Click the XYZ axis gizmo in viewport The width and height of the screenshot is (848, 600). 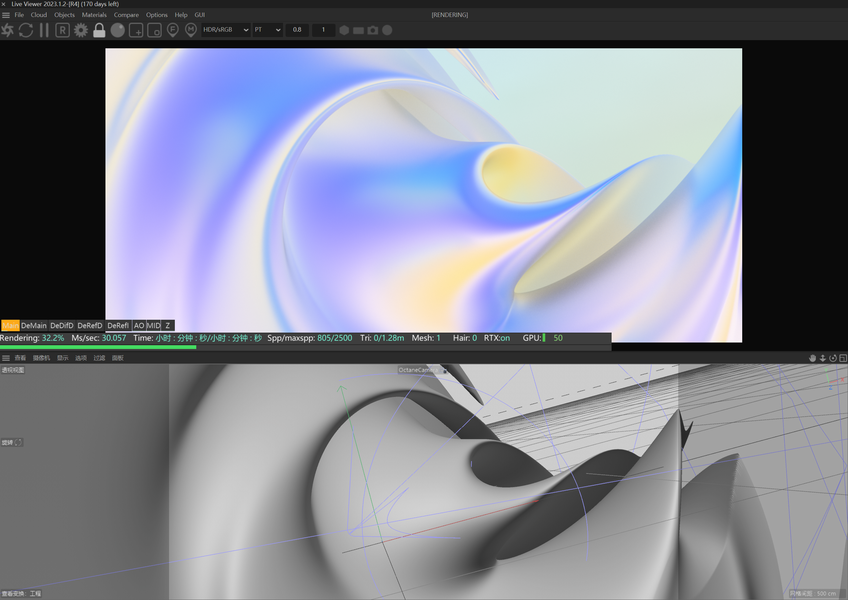pos(836,379)
